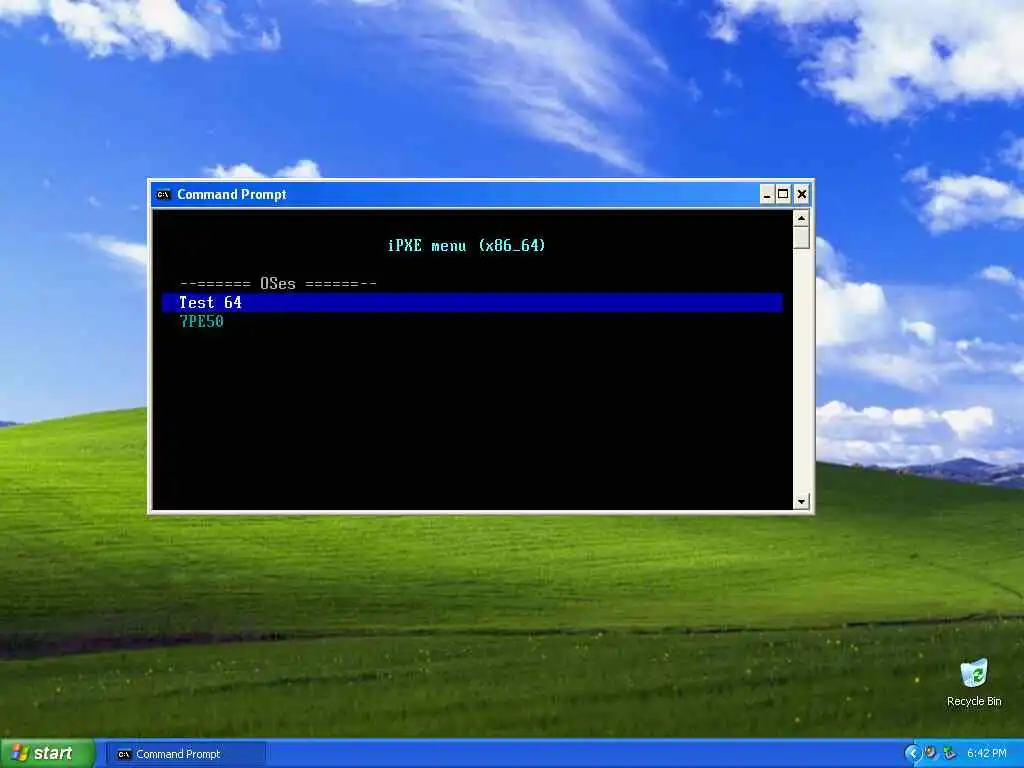The height and width of the screenshot is (768, 1024).
Task: Click the 6:42 PM taskbar clock
Action: (x=987, y=754)
